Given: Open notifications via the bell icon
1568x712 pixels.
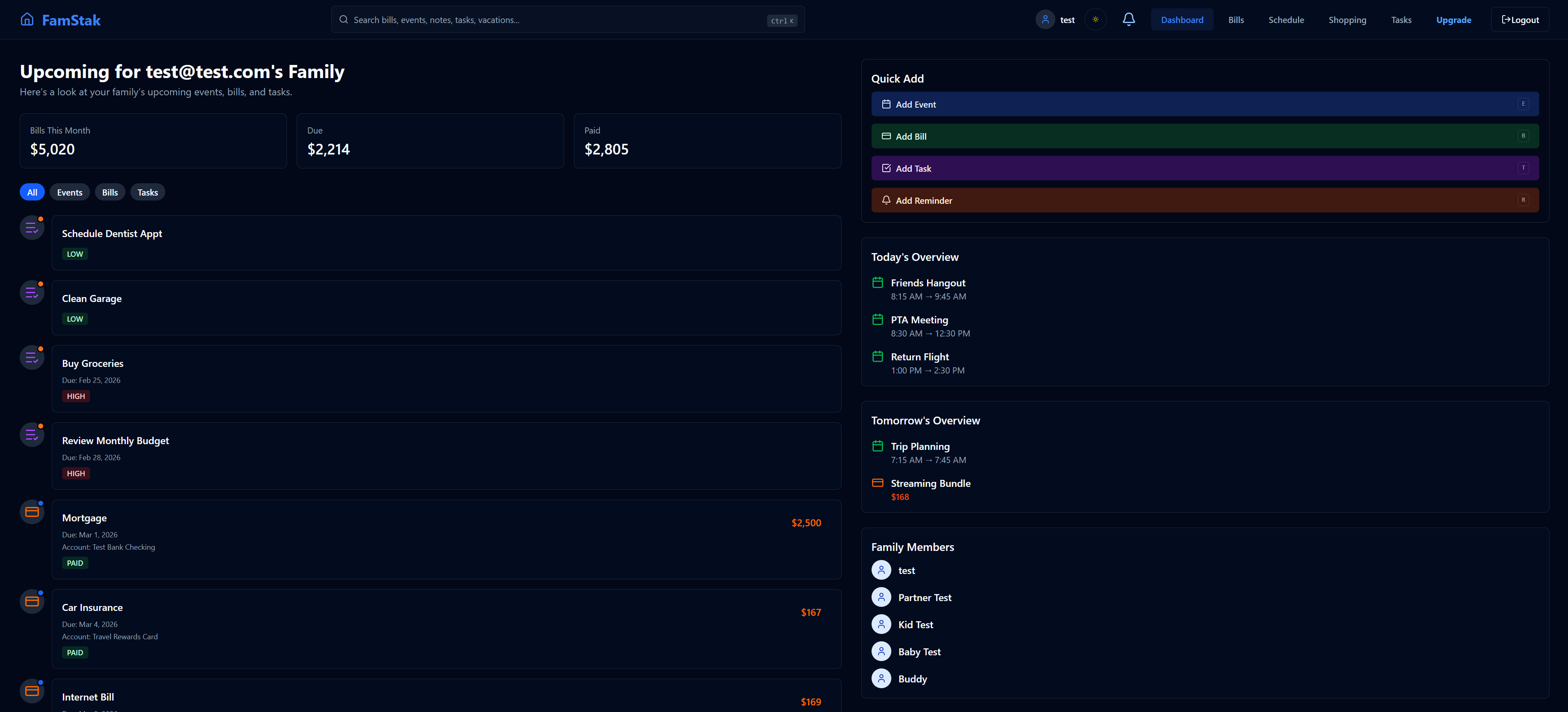Looking at the screenshot, I should 1129,19.
